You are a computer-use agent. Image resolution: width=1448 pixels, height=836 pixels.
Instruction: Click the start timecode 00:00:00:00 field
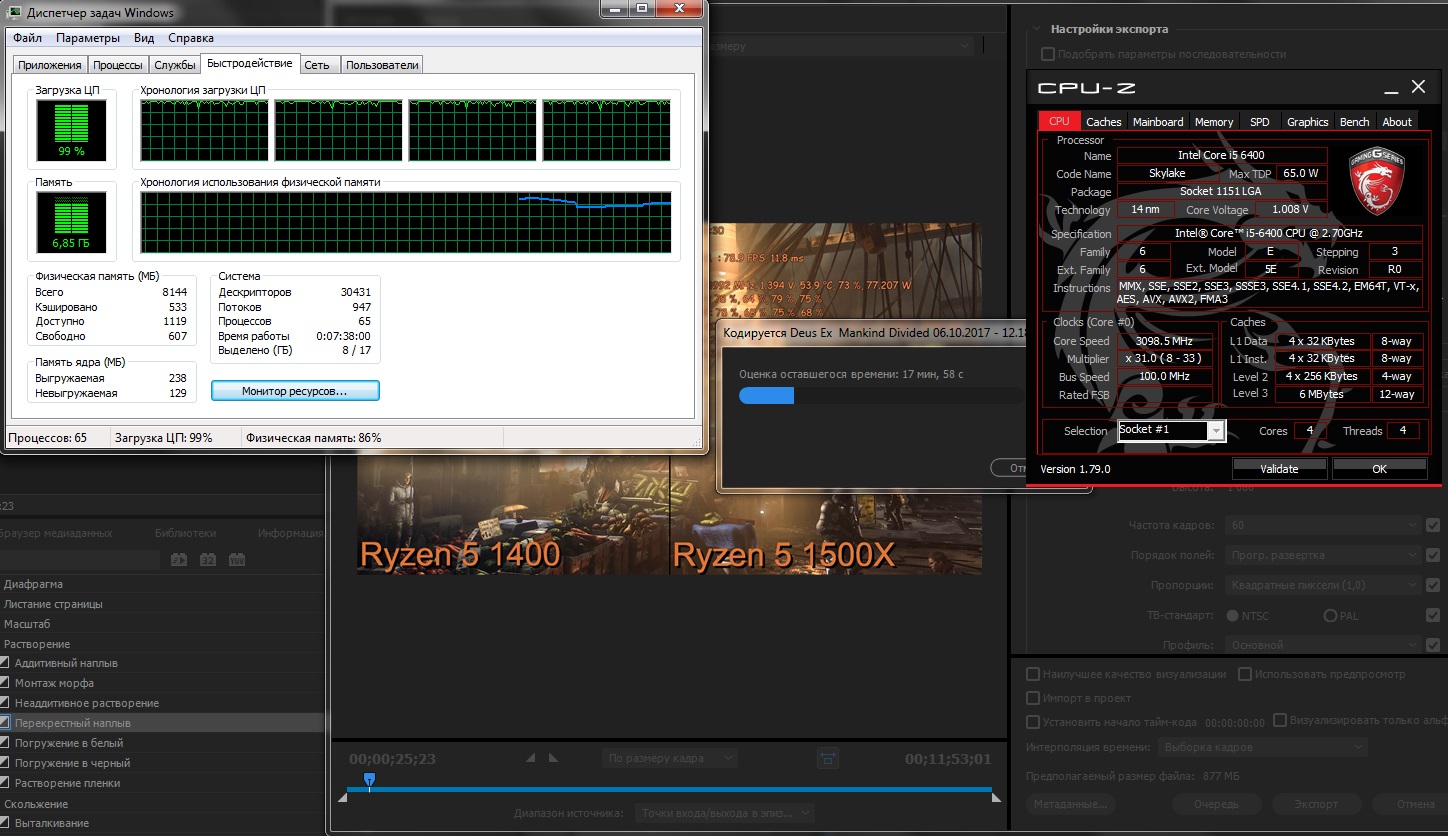click(x=1235, y=722)
